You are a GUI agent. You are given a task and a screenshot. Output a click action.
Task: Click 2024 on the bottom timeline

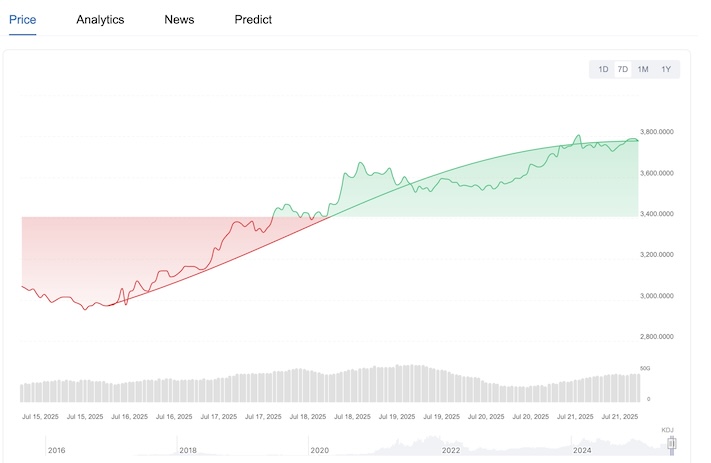(584, 451)
